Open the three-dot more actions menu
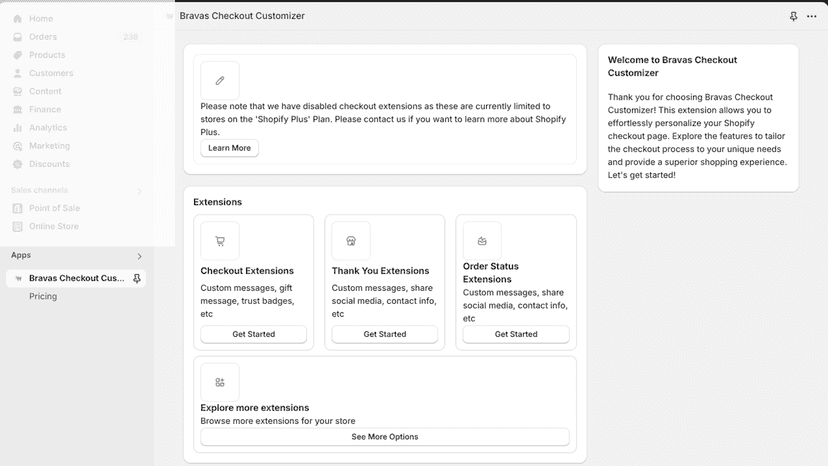The height and width of the screenshot is (466, 828). (812, 16)
